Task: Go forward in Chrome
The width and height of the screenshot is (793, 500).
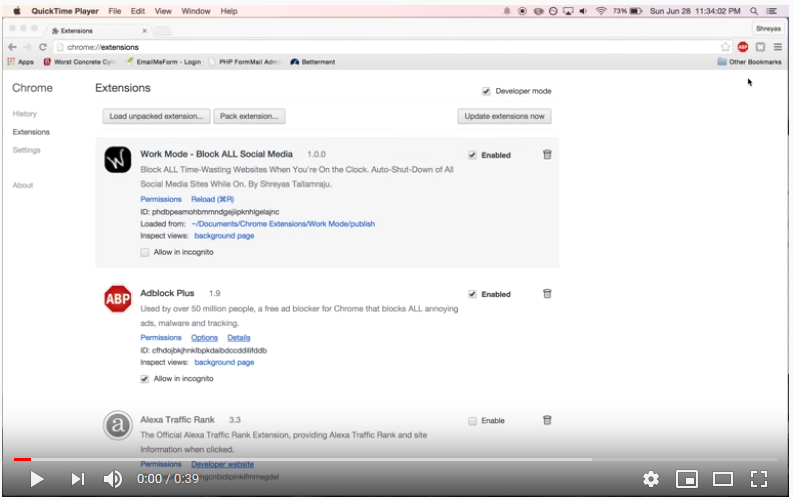Action: [x=27, y=47]
